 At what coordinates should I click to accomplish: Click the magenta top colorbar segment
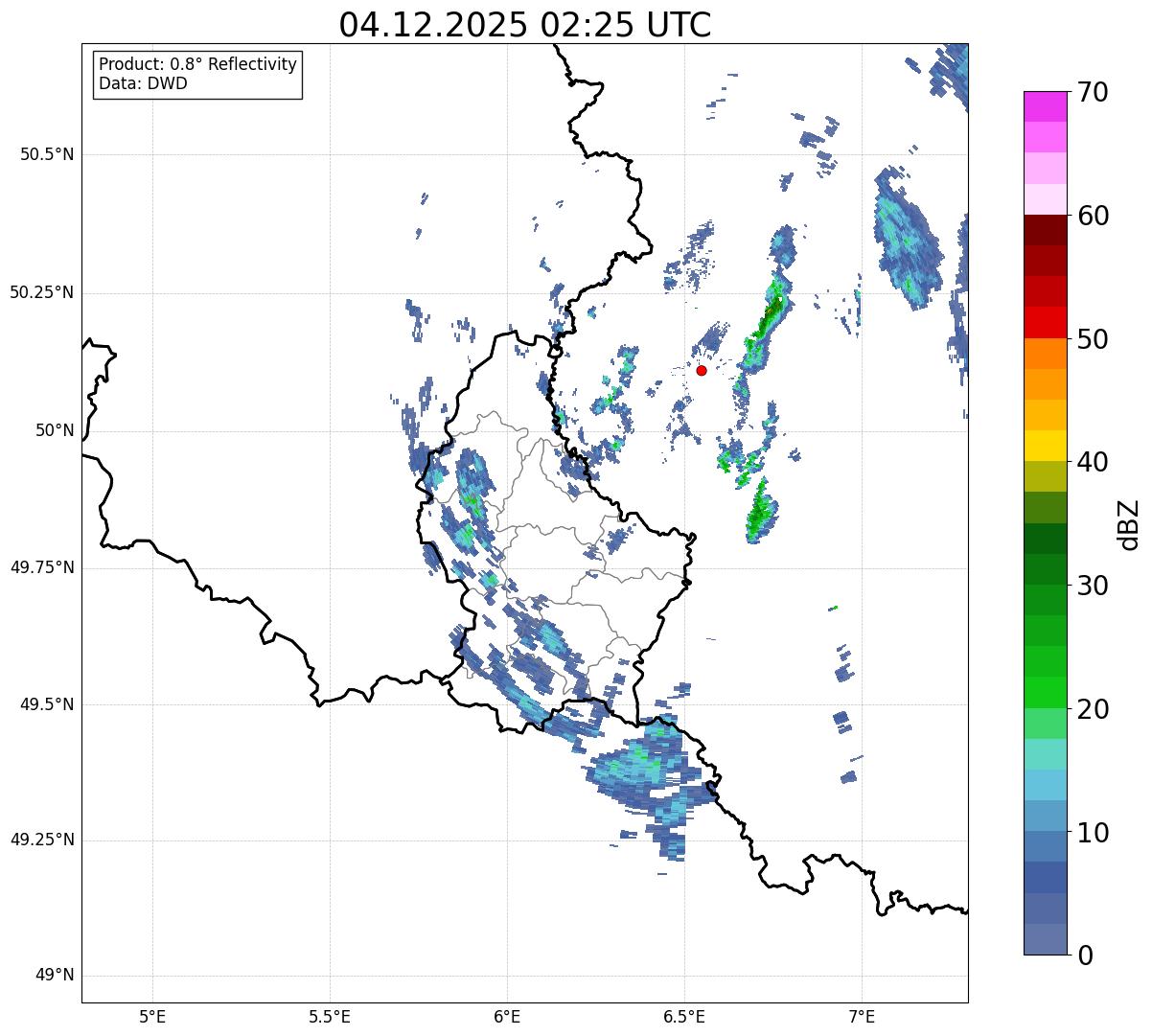coord(1045,106)
